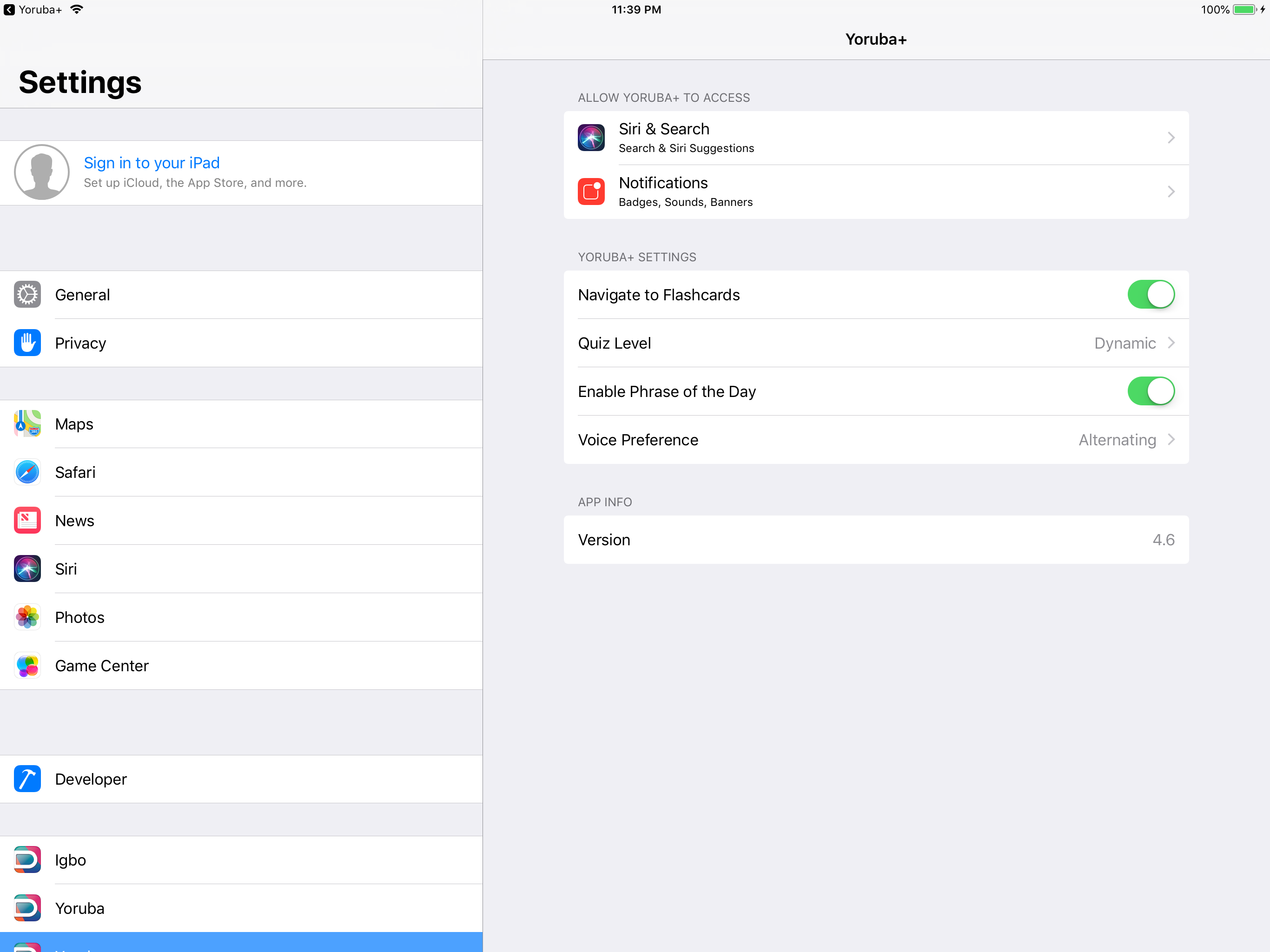The height and width of the screenshot is (952, 1270).
Task: Open News settings
Action: click(x=241, y=520)
